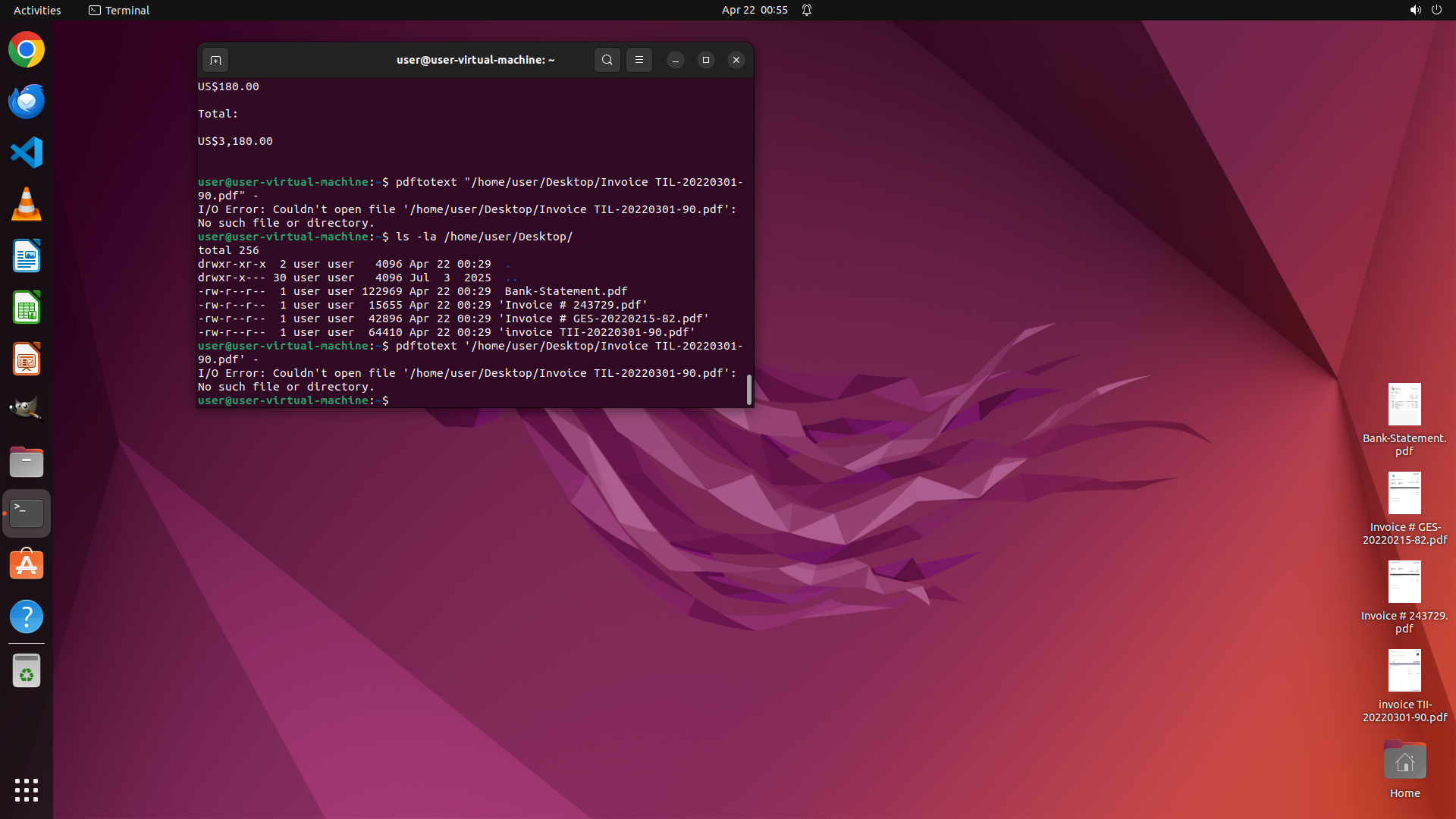This screenshot has height=819, width=1456.
Task: Expand the system volume and power menu
Action: pyautogui.click(x=1425, y=10)
